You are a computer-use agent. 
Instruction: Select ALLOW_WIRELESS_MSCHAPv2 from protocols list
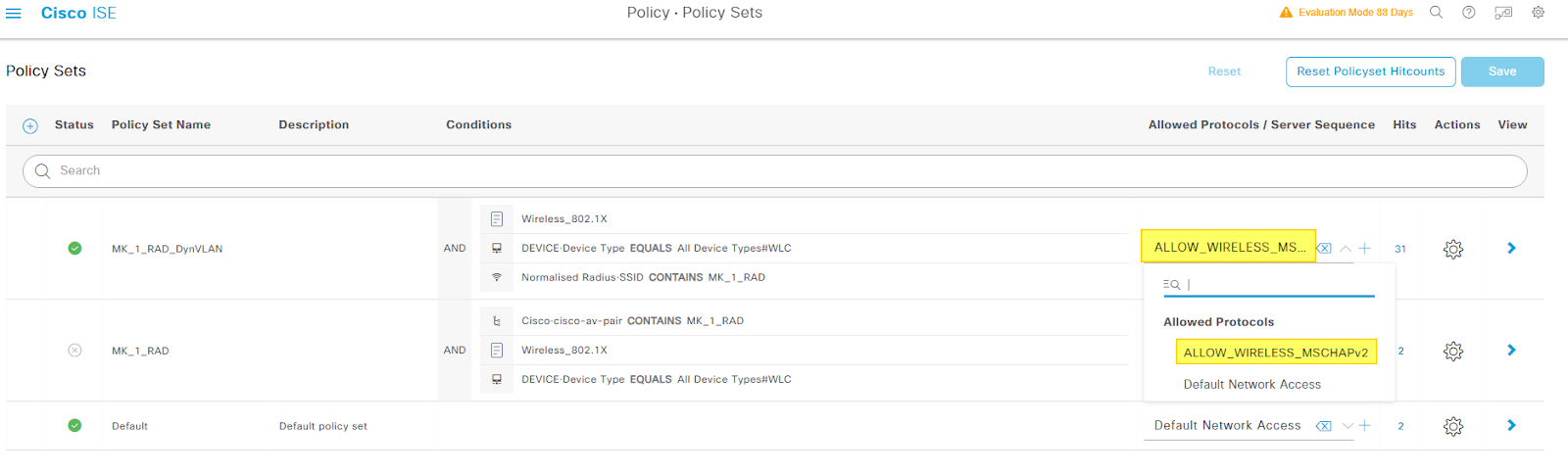[1275, 353]
